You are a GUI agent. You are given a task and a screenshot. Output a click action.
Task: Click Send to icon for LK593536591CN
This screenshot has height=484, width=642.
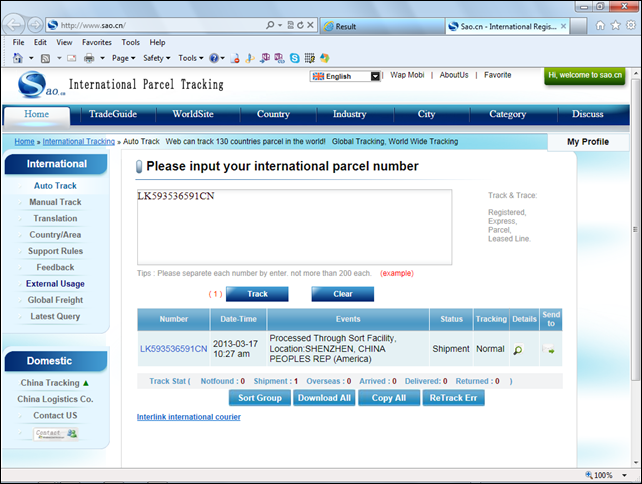[548, 349]
